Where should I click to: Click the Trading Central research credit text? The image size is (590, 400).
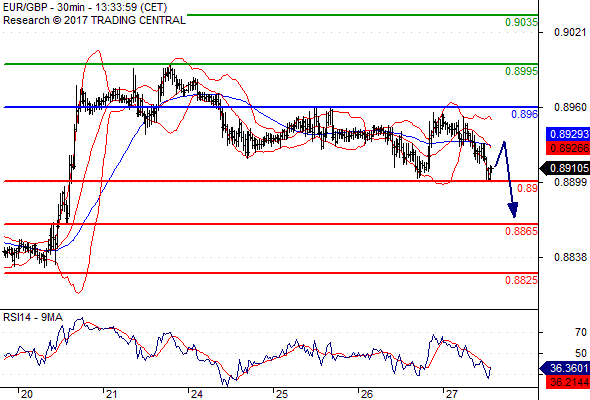94,20
